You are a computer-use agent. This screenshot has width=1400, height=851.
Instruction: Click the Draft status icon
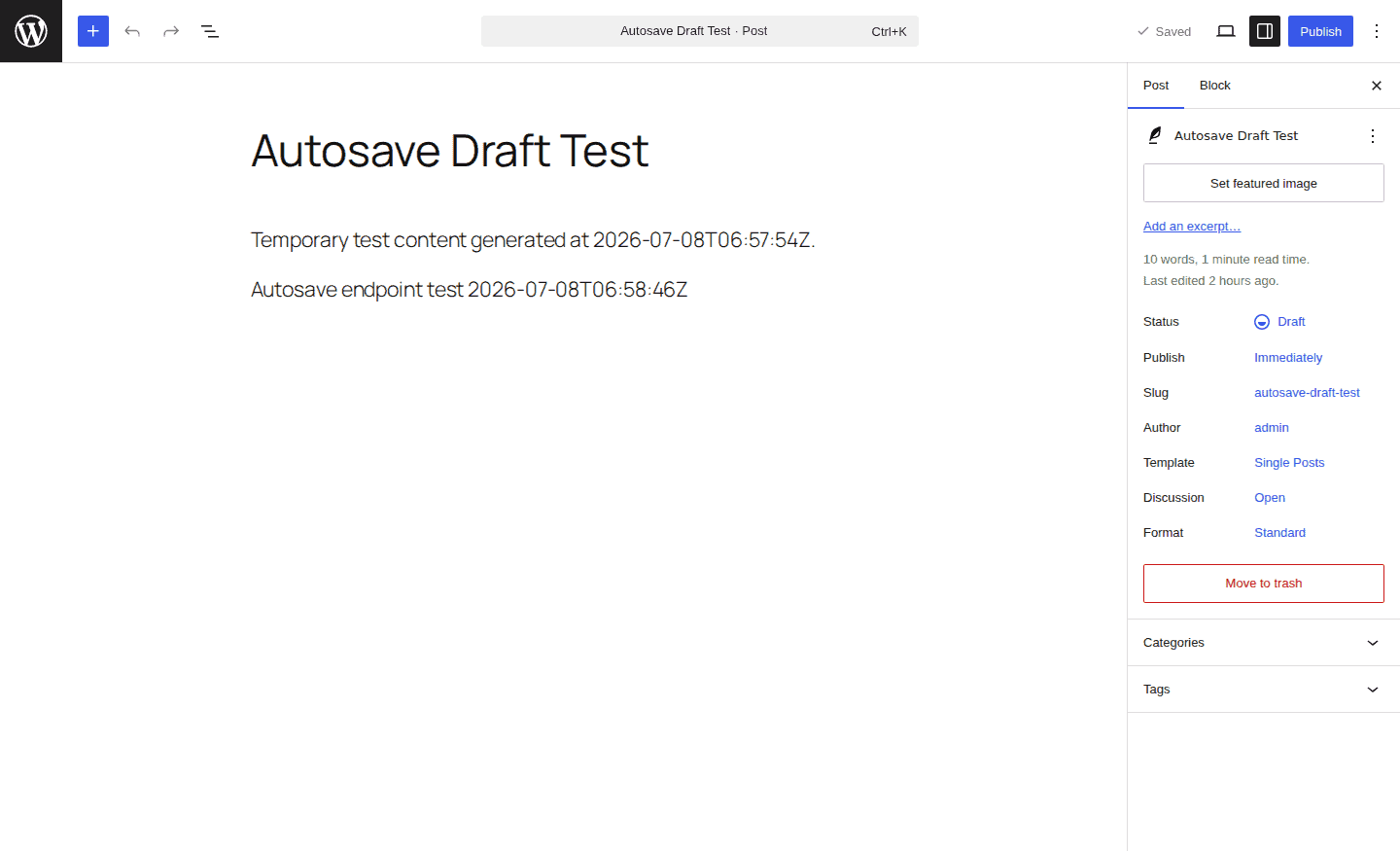(1262, 322)
